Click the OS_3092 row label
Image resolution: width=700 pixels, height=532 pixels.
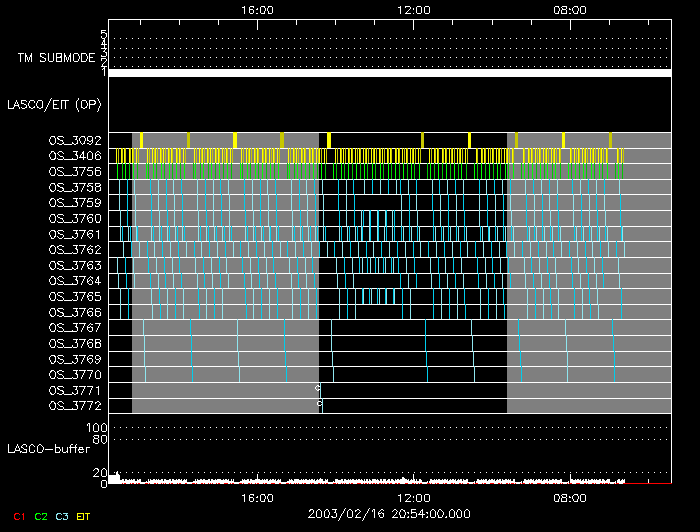coord(75,141)
